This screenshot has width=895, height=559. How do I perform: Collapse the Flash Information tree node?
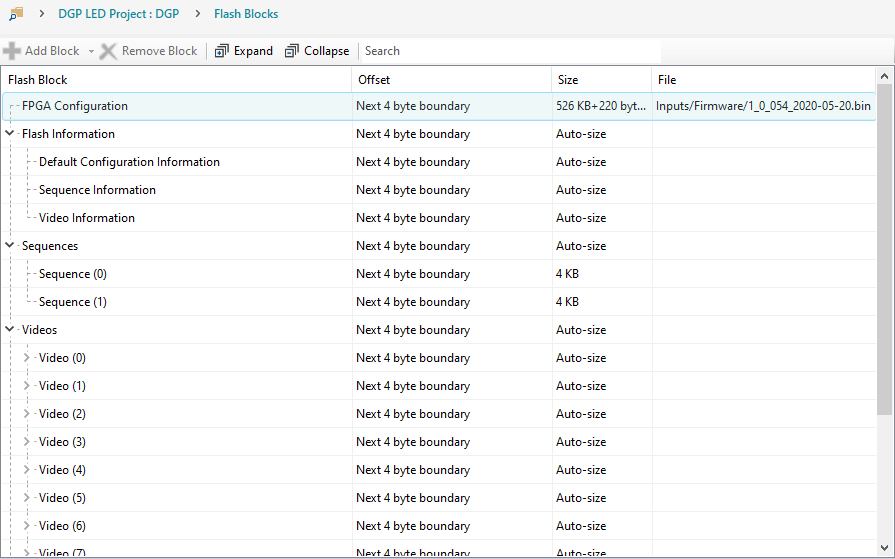(x=11, y=134)
